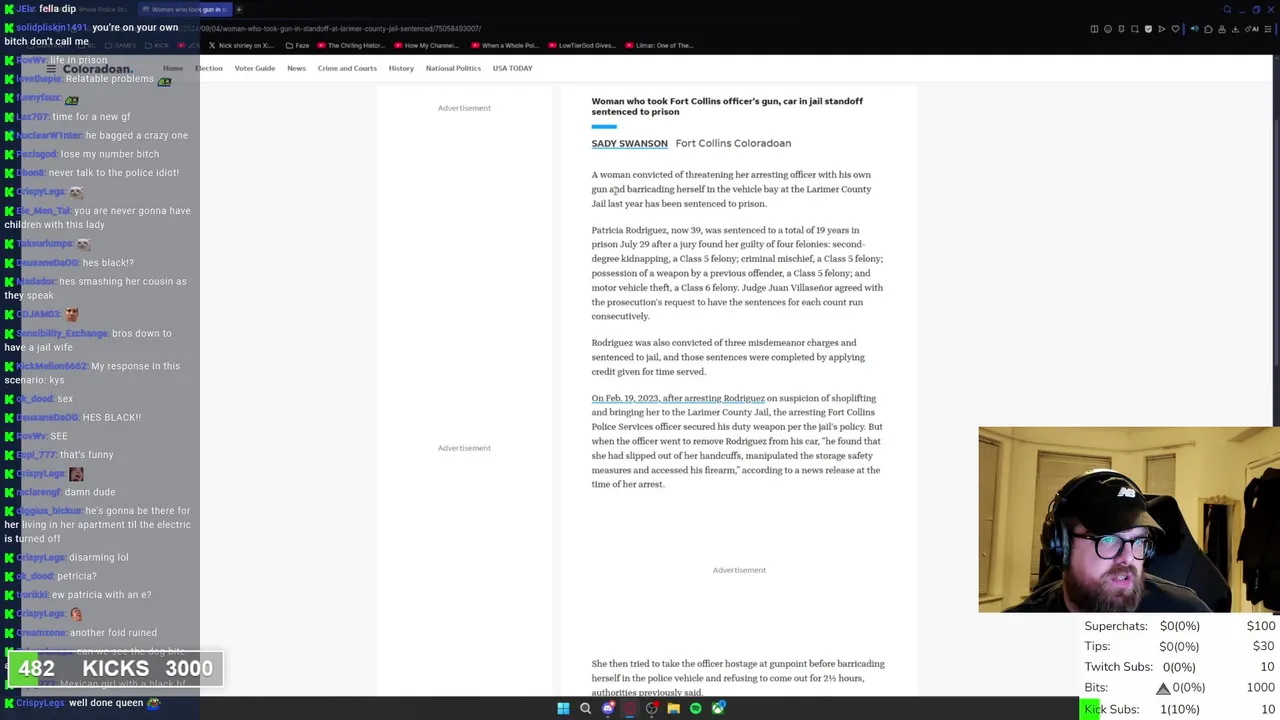The width and height of the screenshot is (1280, 720).
Task: Open File Explorer from the taskbar
Action: [674, 708]
